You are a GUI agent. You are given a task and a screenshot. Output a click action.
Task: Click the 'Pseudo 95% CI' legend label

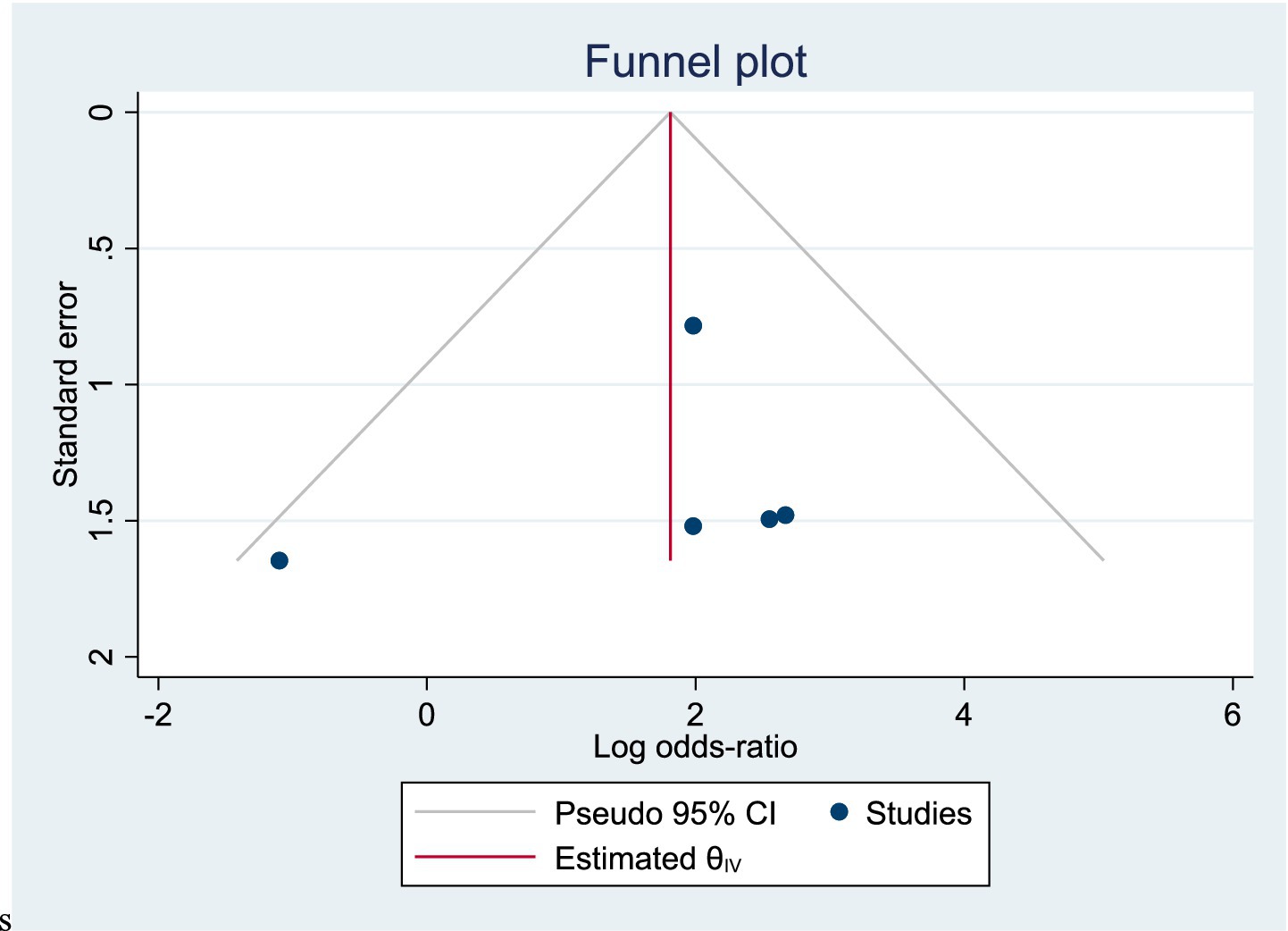[x=665, y=813]
